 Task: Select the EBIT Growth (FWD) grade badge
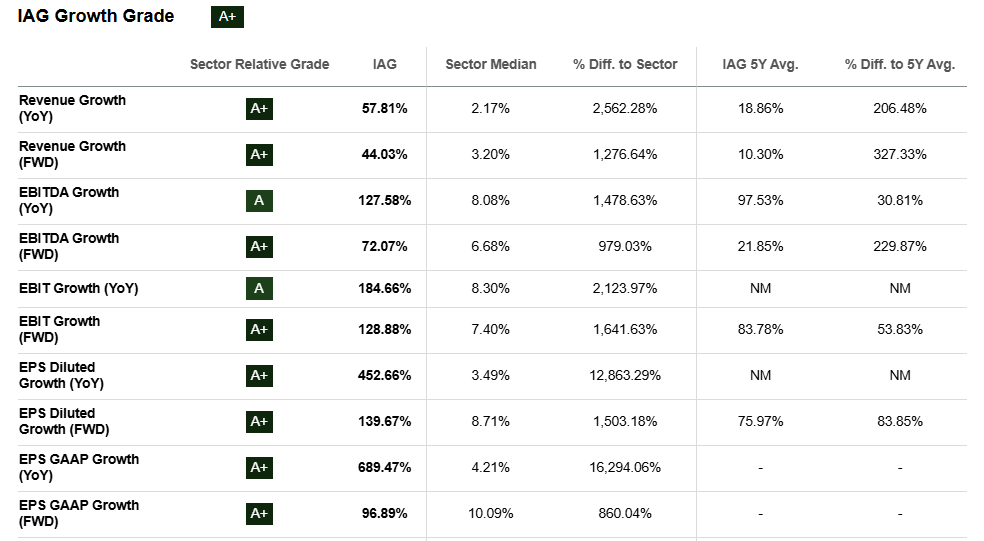tap(259, 329)
